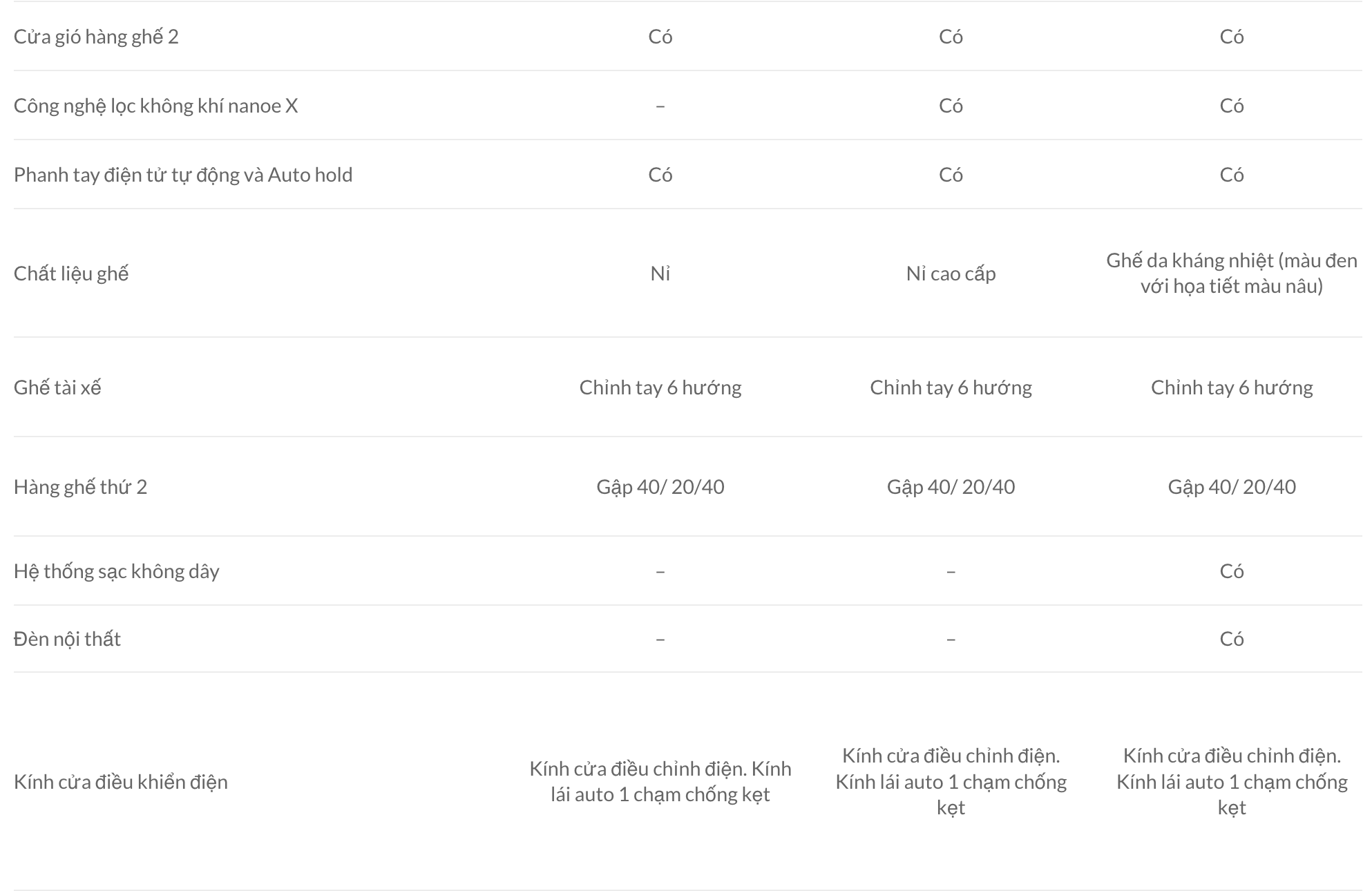Click the plain "Nỉ" seat material value
The image size is (1372, 891).
[x=660, y=274]
